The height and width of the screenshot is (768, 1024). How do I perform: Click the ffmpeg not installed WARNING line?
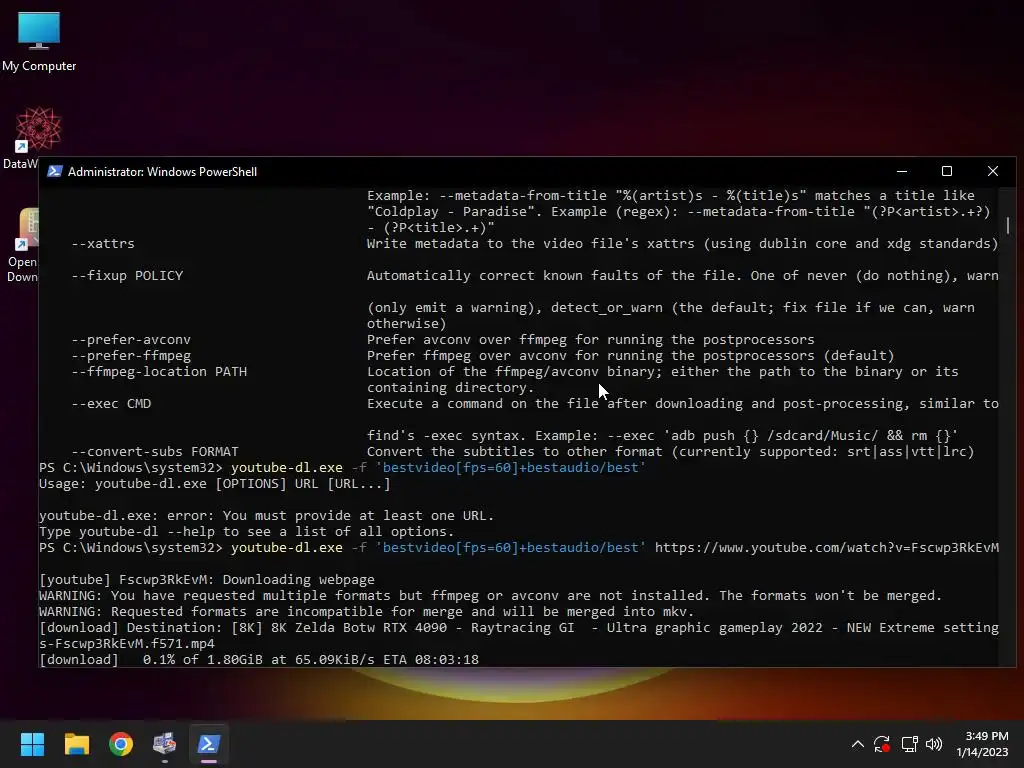490,596
